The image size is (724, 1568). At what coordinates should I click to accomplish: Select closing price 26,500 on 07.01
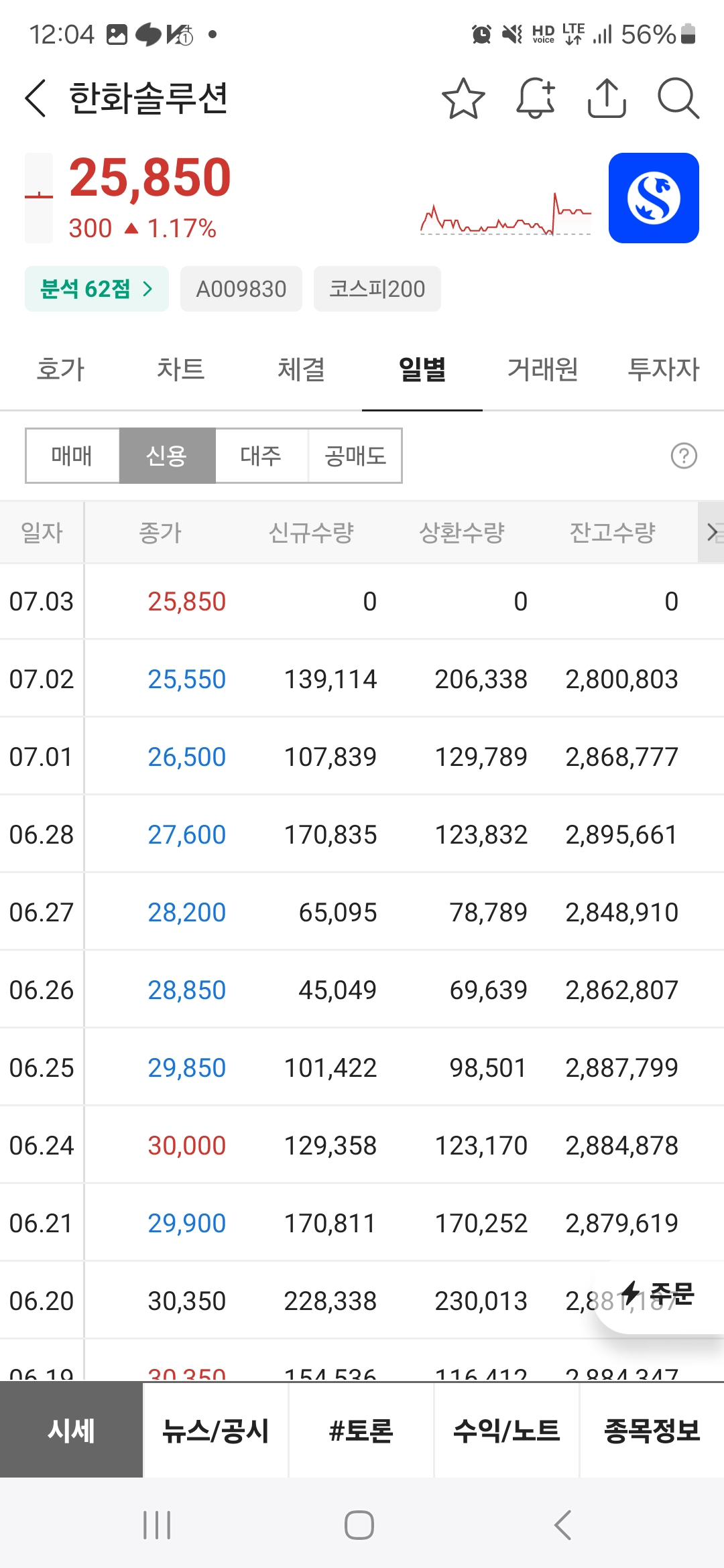[x=187, y=757]
